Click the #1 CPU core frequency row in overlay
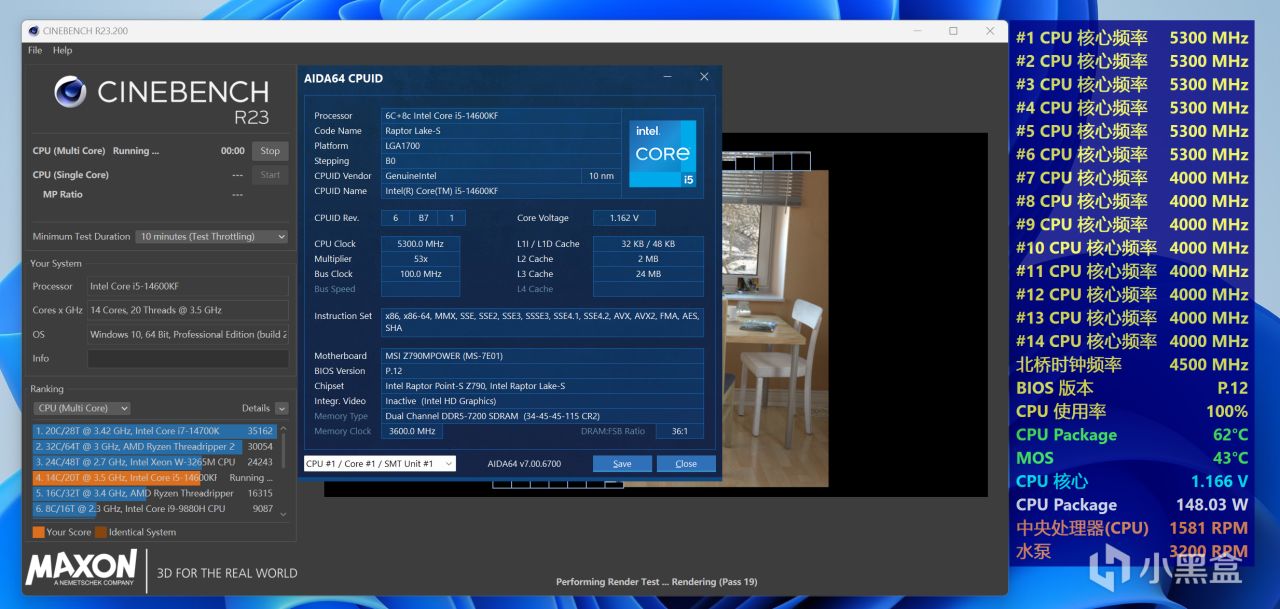Screen dimensions: 1280x609 pos(1132,38)
